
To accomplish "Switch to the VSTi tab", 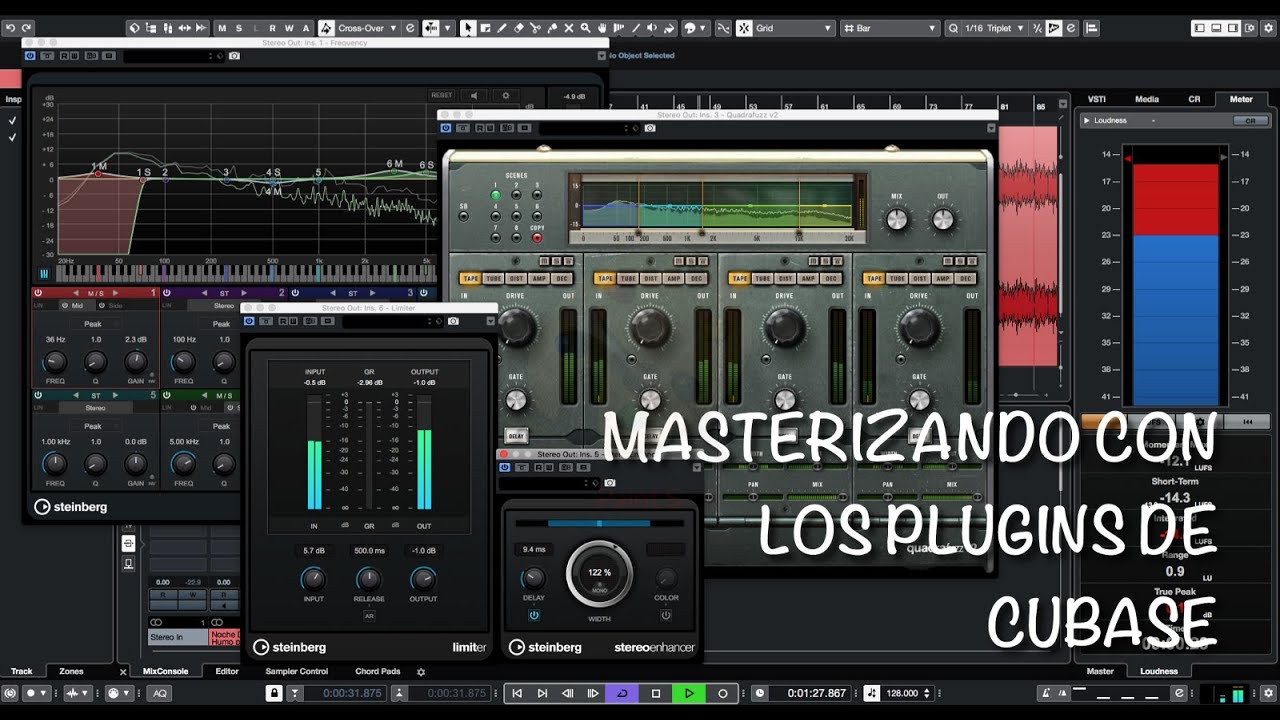I will [1097, 99].
